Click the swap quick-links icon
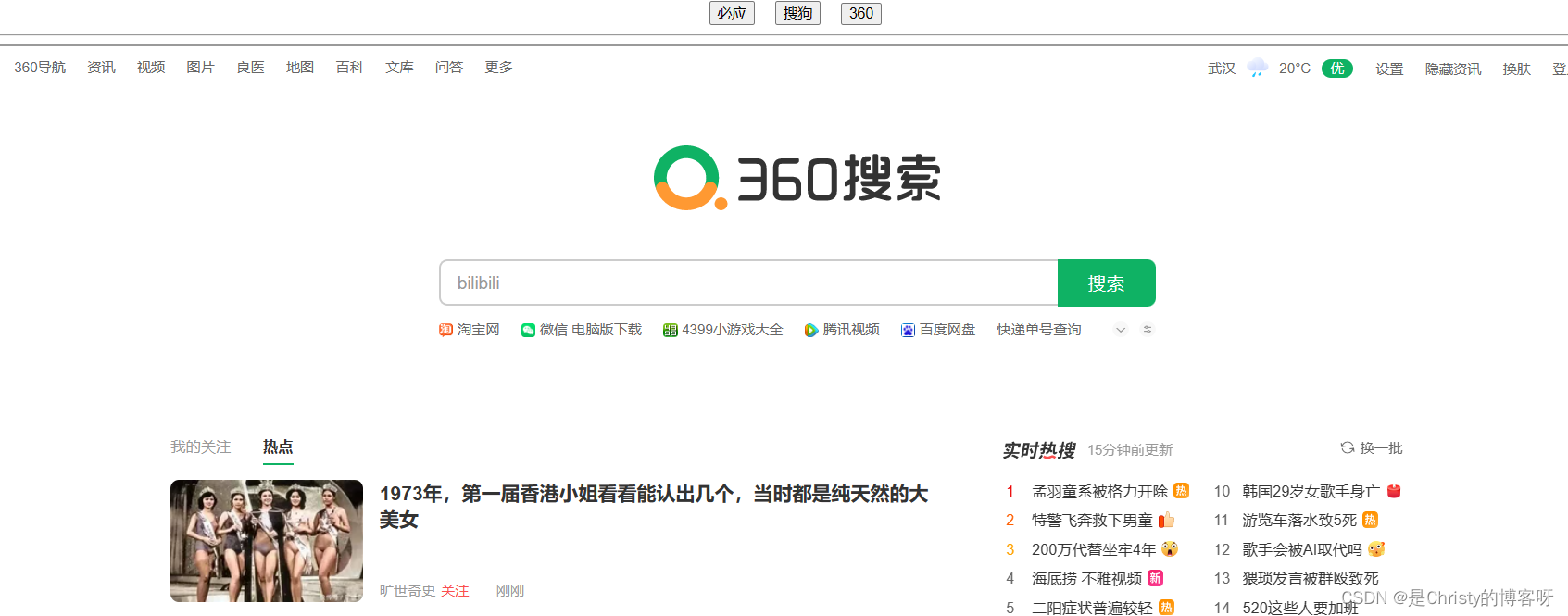Screen dimensions: 1568x616 (x=1148, y=329)
